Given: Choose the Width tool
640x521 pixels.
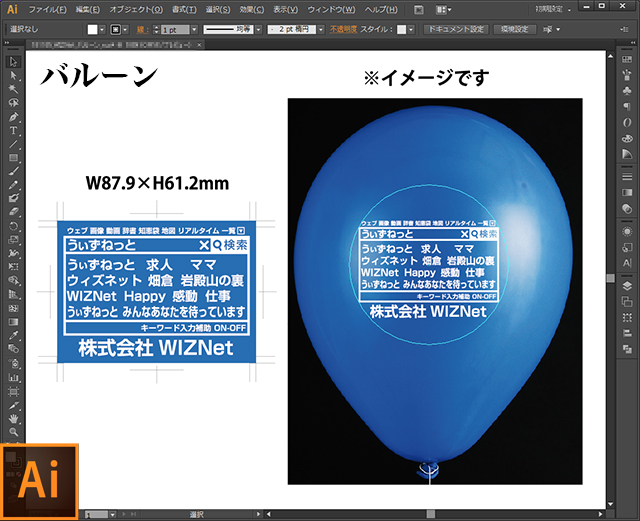Looking at the screenshot, I should click(13, 253).
